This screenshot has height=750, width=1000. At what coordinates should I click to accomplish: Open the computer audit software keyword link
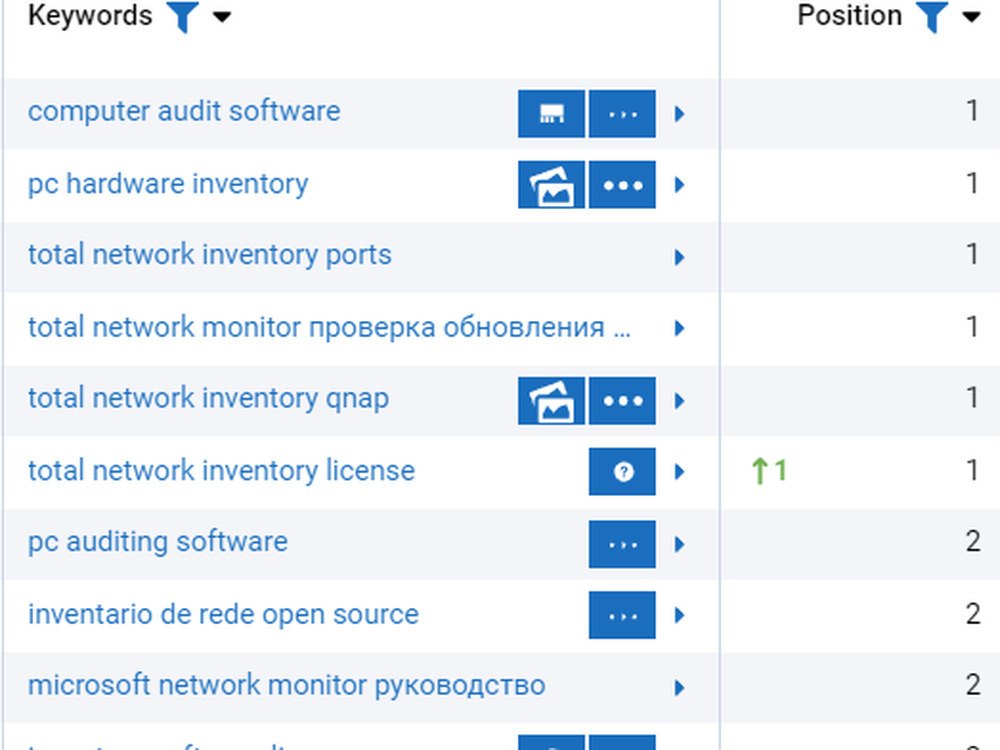click(x=184, y=111)
